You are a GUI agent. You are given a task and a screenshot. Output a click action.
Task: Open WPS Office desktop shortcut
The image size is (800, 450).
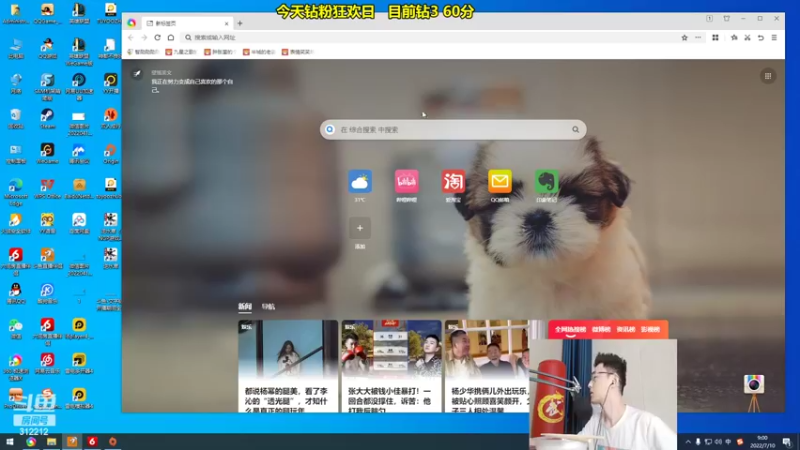[47, 188]
